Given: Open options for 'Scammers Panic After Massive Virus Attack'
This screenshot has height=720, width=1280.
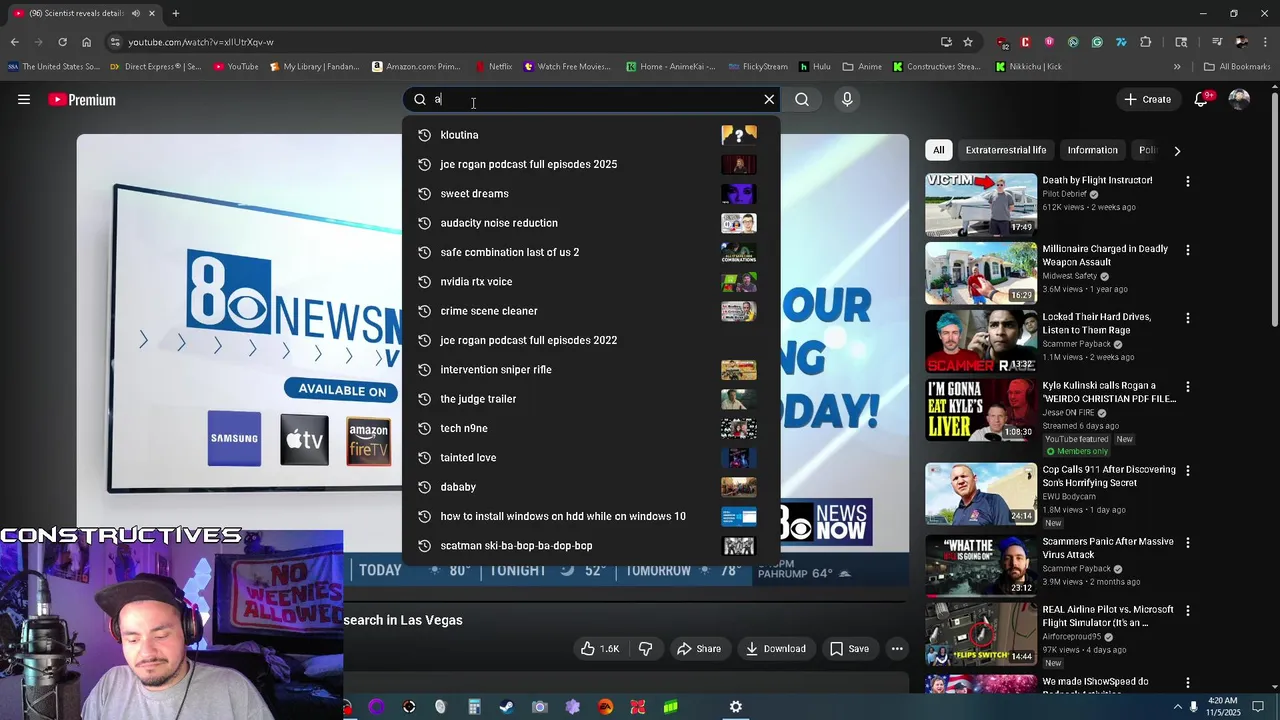Looking at the screenshot, I should click(x=1188, y=542).
